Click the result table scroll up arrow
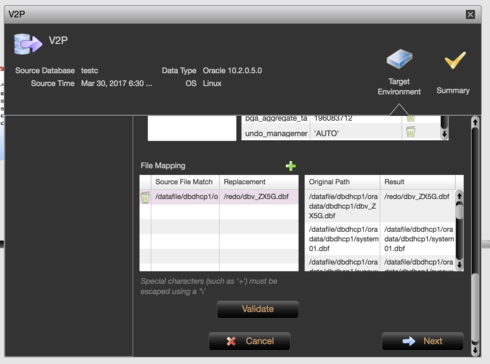 coord(459,196)
